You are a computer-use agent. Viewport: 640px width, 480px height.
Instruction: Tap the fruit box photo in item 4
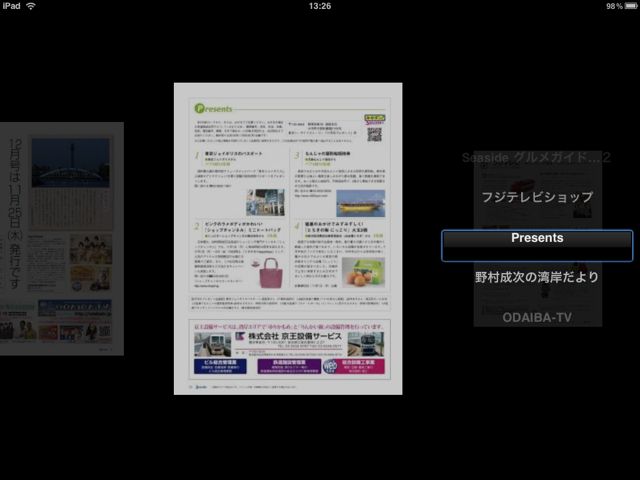(x=363, y=273)
